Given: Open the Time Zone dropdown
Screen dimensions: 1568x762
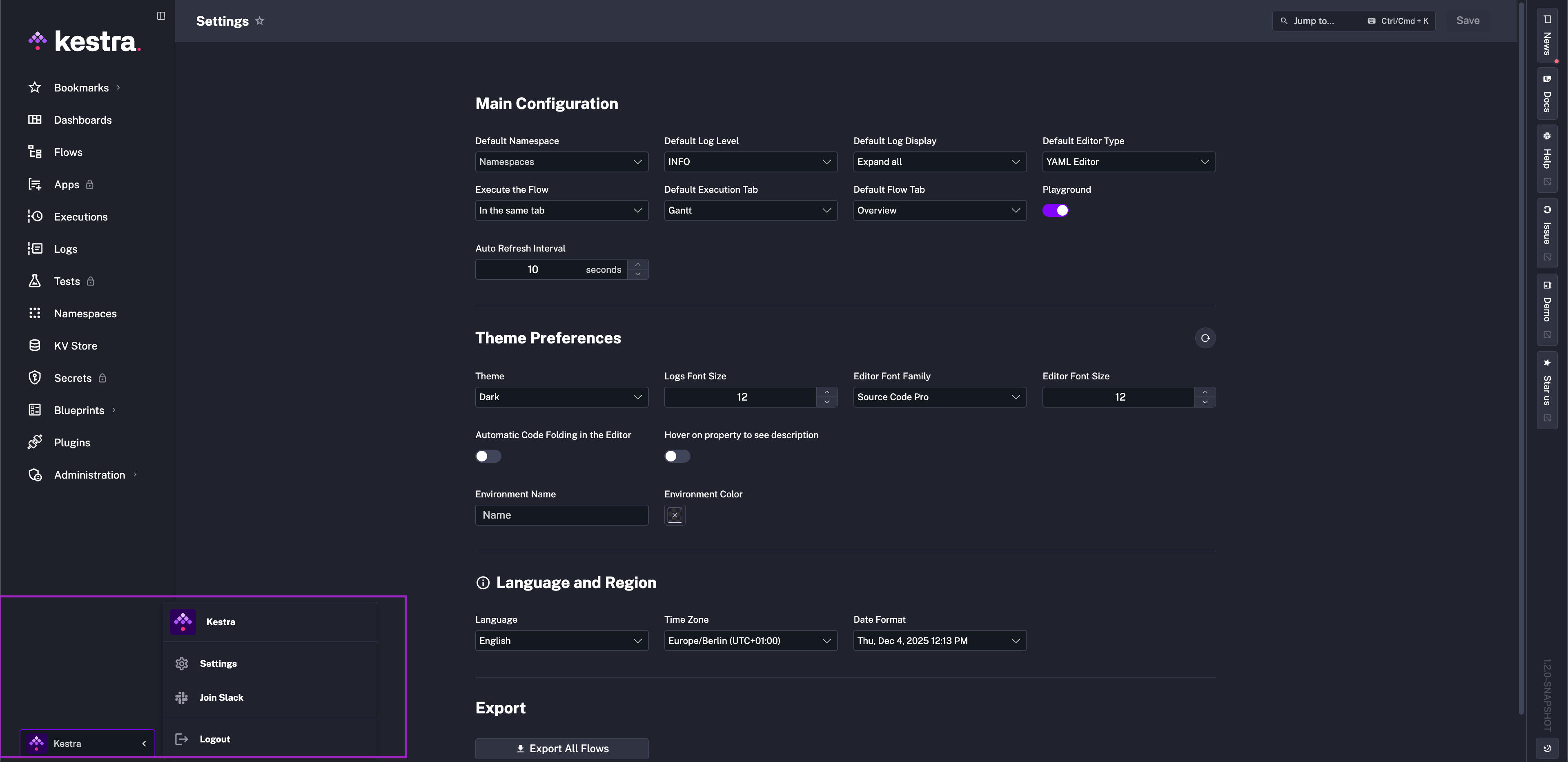Looking at the screenshot, I should [x=750, y=640].
